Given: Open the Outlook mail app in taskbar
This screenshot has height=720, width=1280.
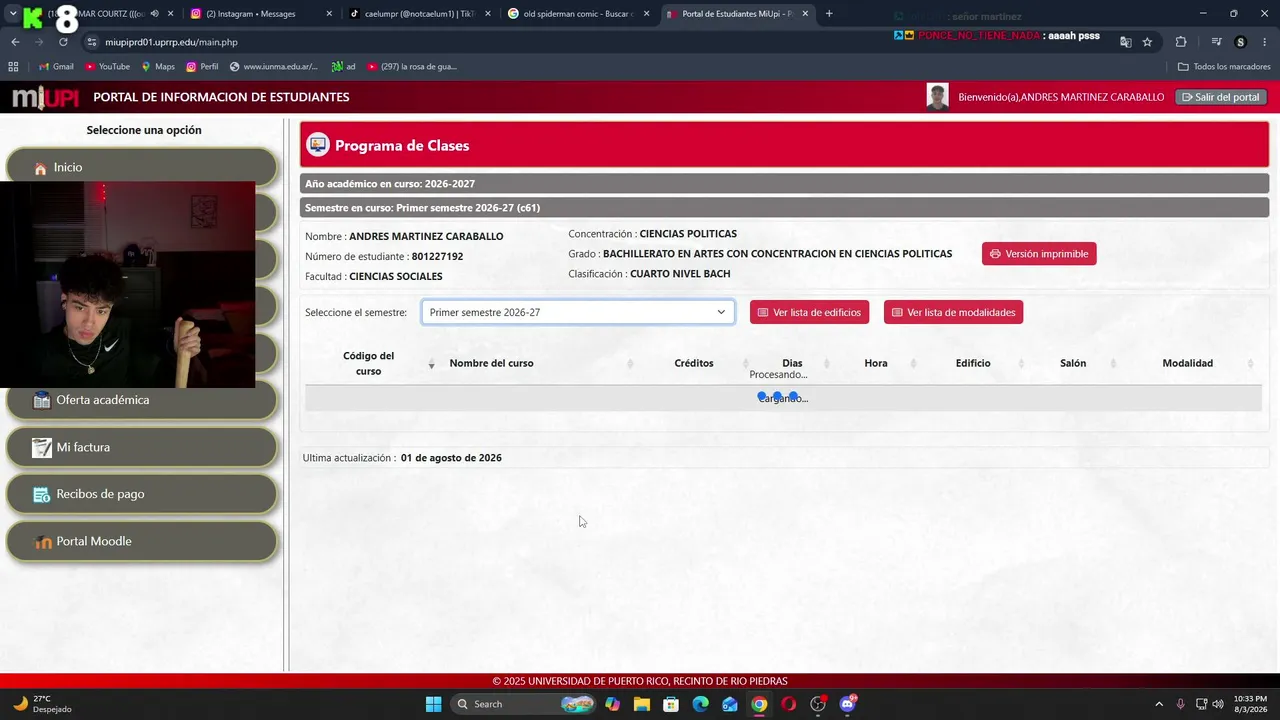Looking at the screenshot, I should [730, 704].
